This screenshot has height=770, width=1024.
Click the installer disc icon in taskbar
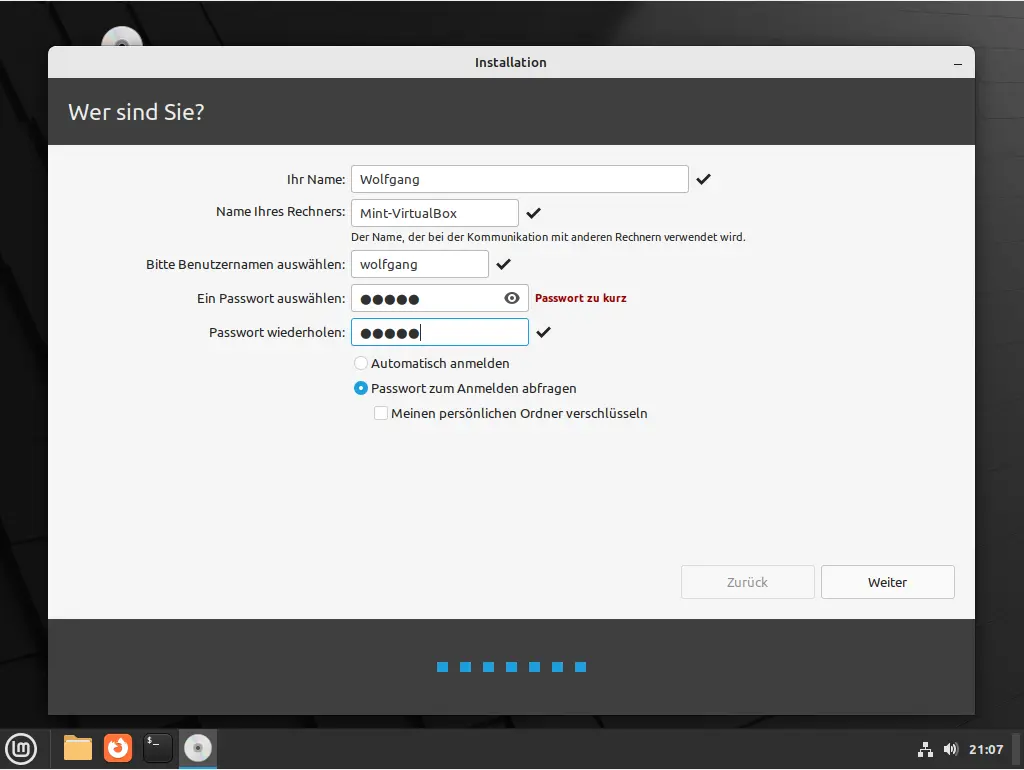click(198, 748)
